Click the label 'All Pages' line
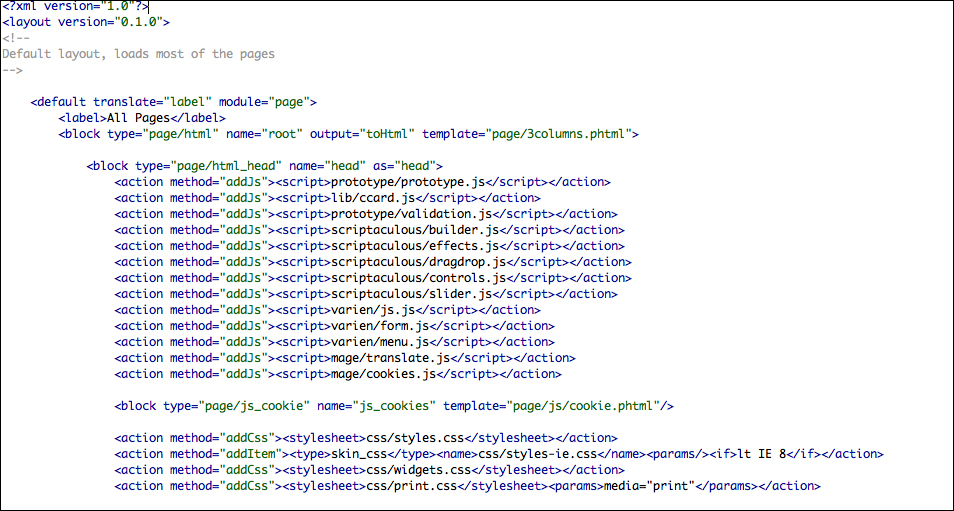 [142, 118]
